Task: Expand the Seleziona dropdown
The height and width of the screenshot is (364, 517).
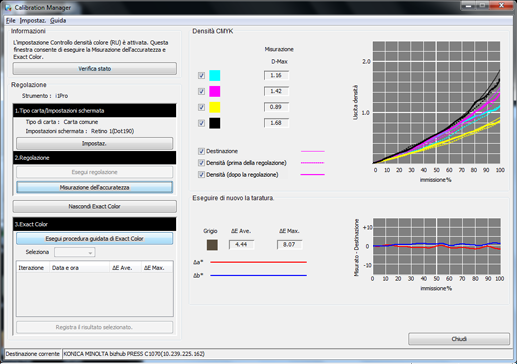Action: (75, 252)
